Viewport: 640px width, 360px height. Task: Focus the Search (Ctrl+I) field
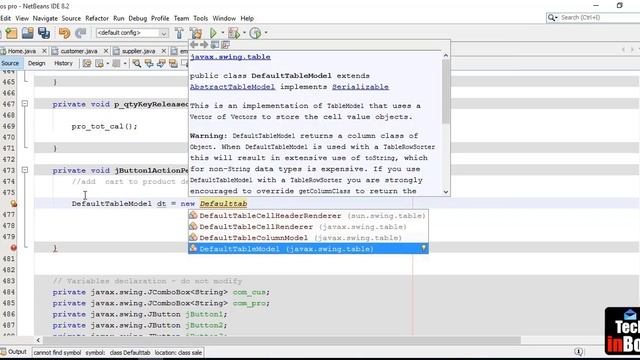(593, 18)
